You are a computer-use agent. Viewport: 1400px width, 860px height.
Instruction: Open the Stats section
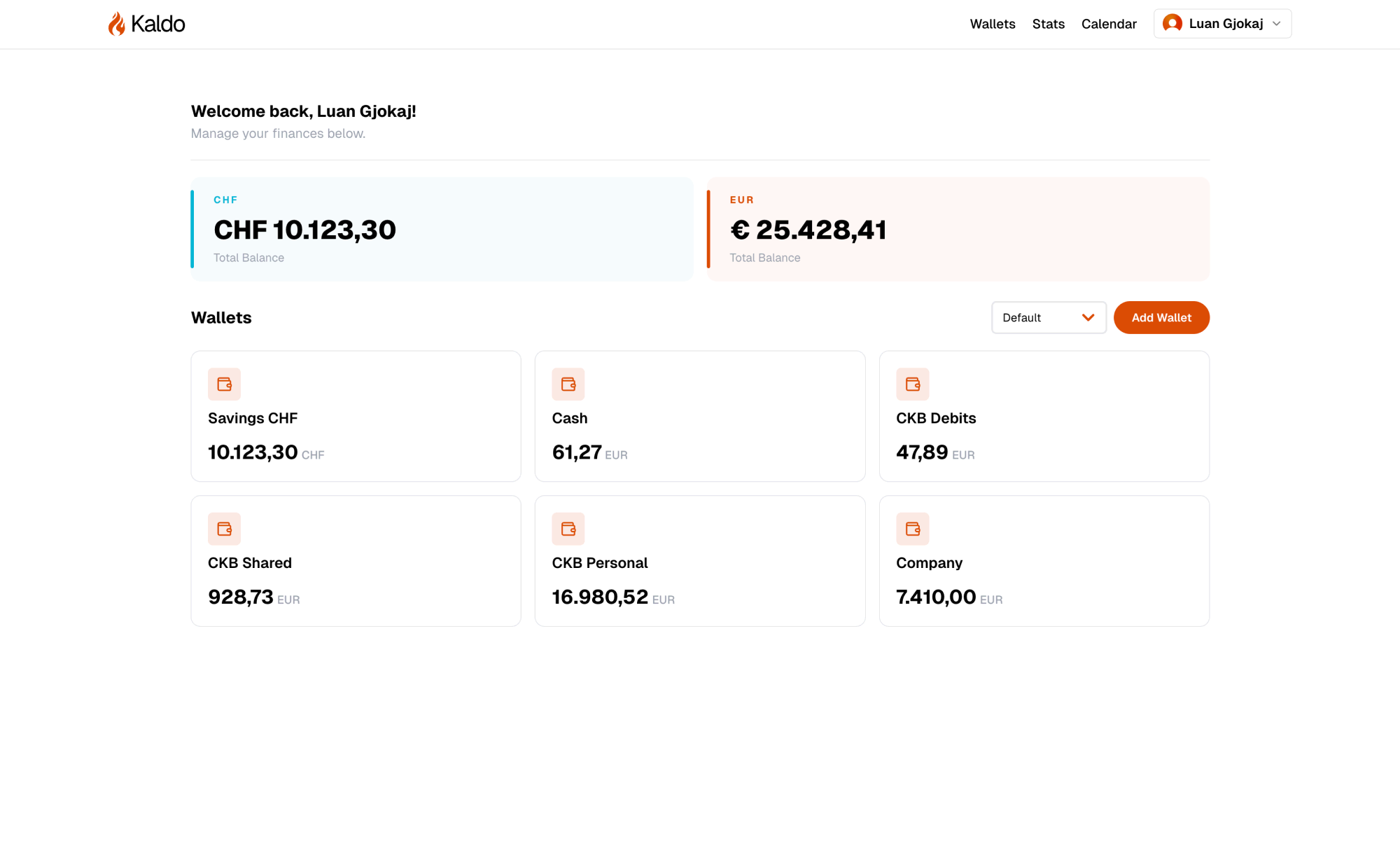[1048, 24]
